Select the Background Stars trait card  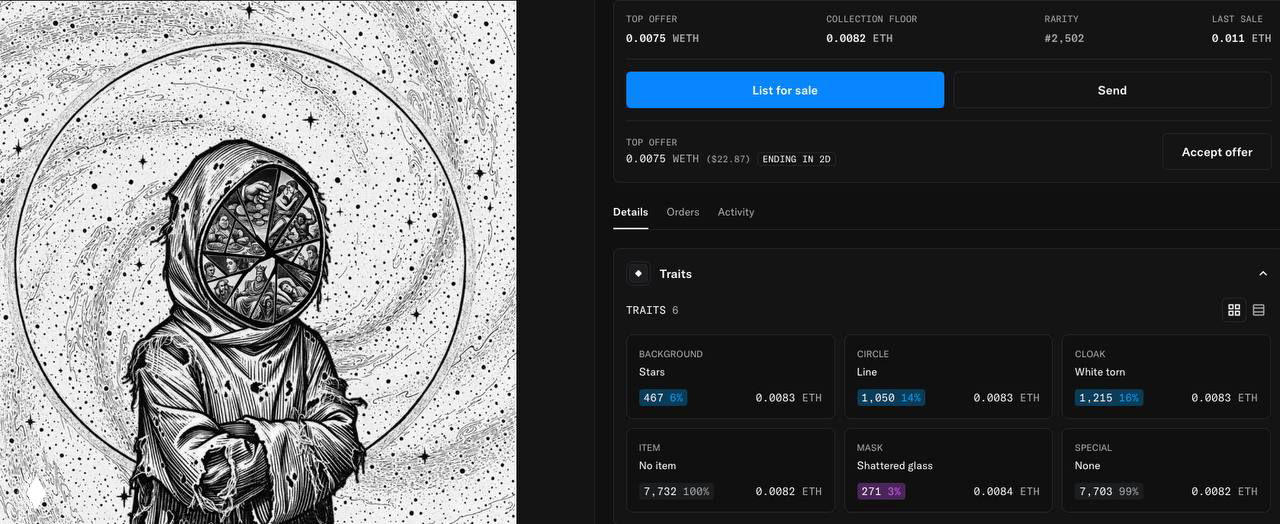point(730,376)
